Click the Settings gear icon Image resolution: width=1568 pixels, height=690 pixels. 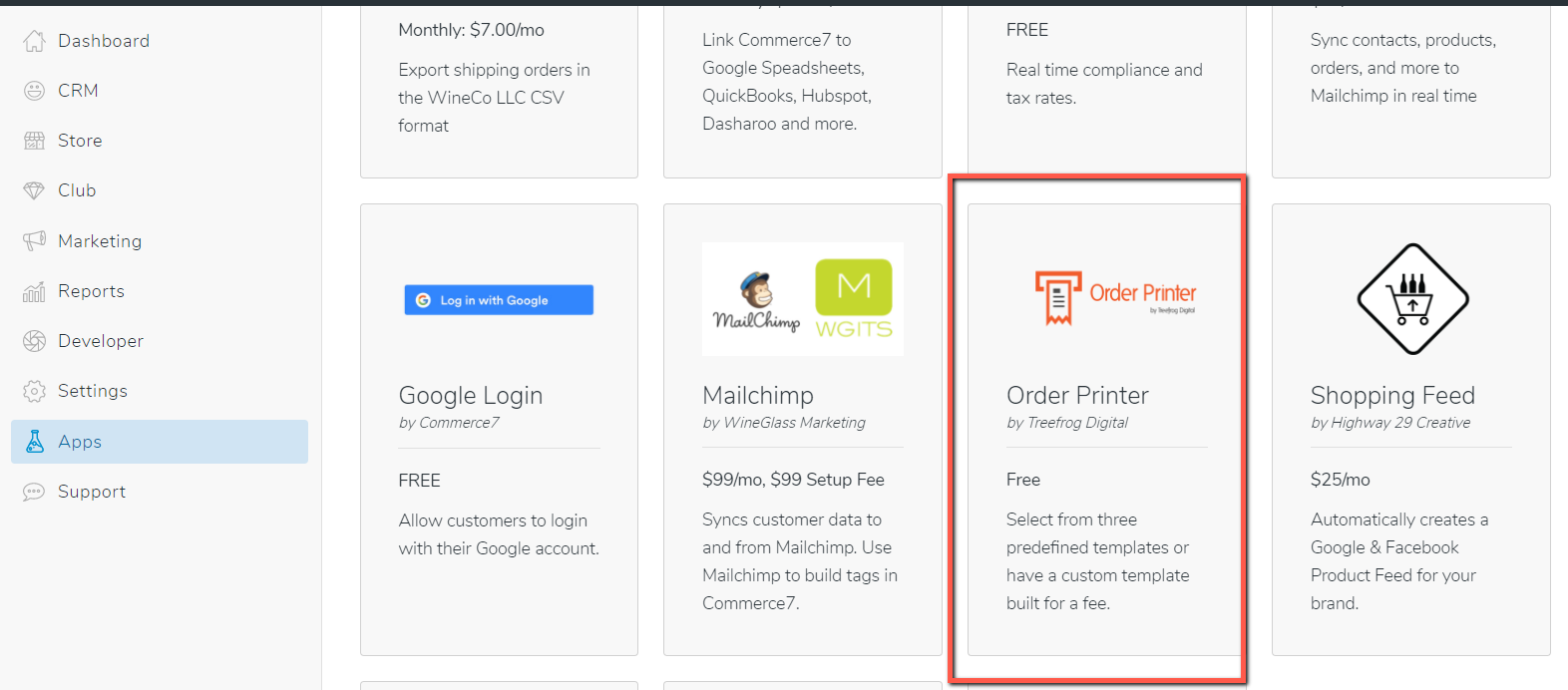35,391
